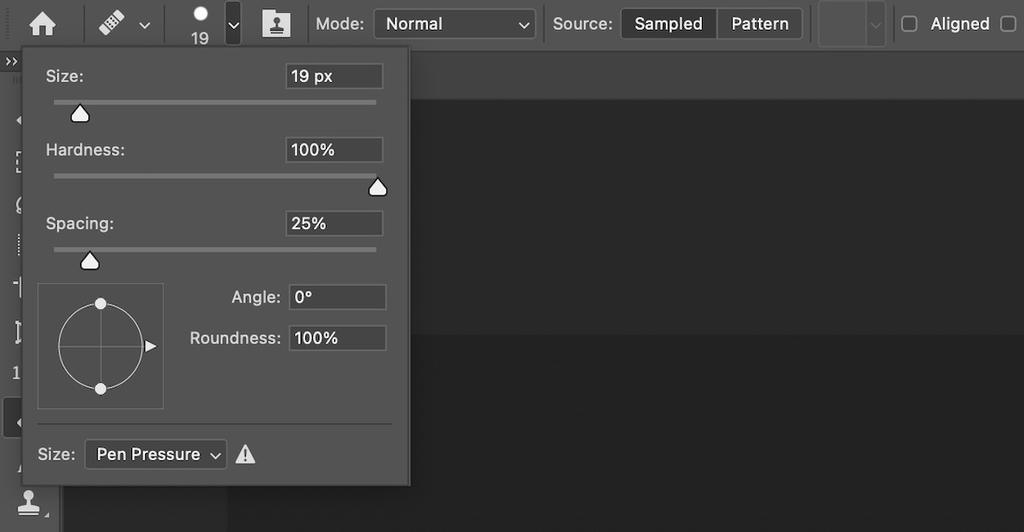This screenshot has width=1024, height=532.
Task: Open the Mode dropdown set to Normal
Action: point(455,23)
